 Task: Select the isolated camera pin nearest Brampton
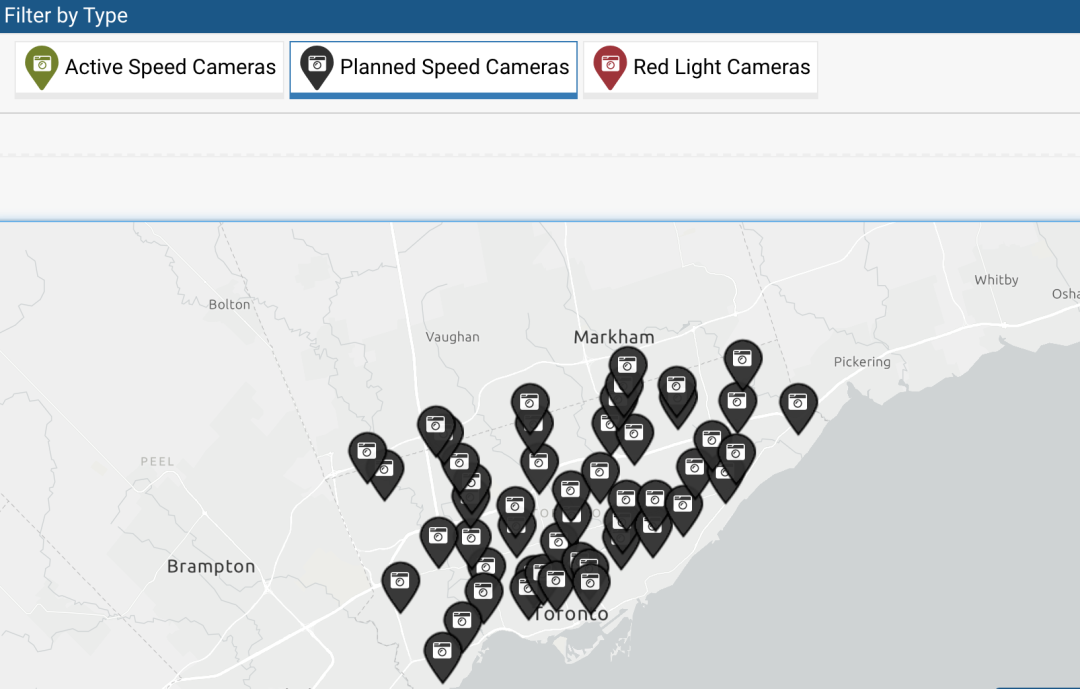coord(400,587)
